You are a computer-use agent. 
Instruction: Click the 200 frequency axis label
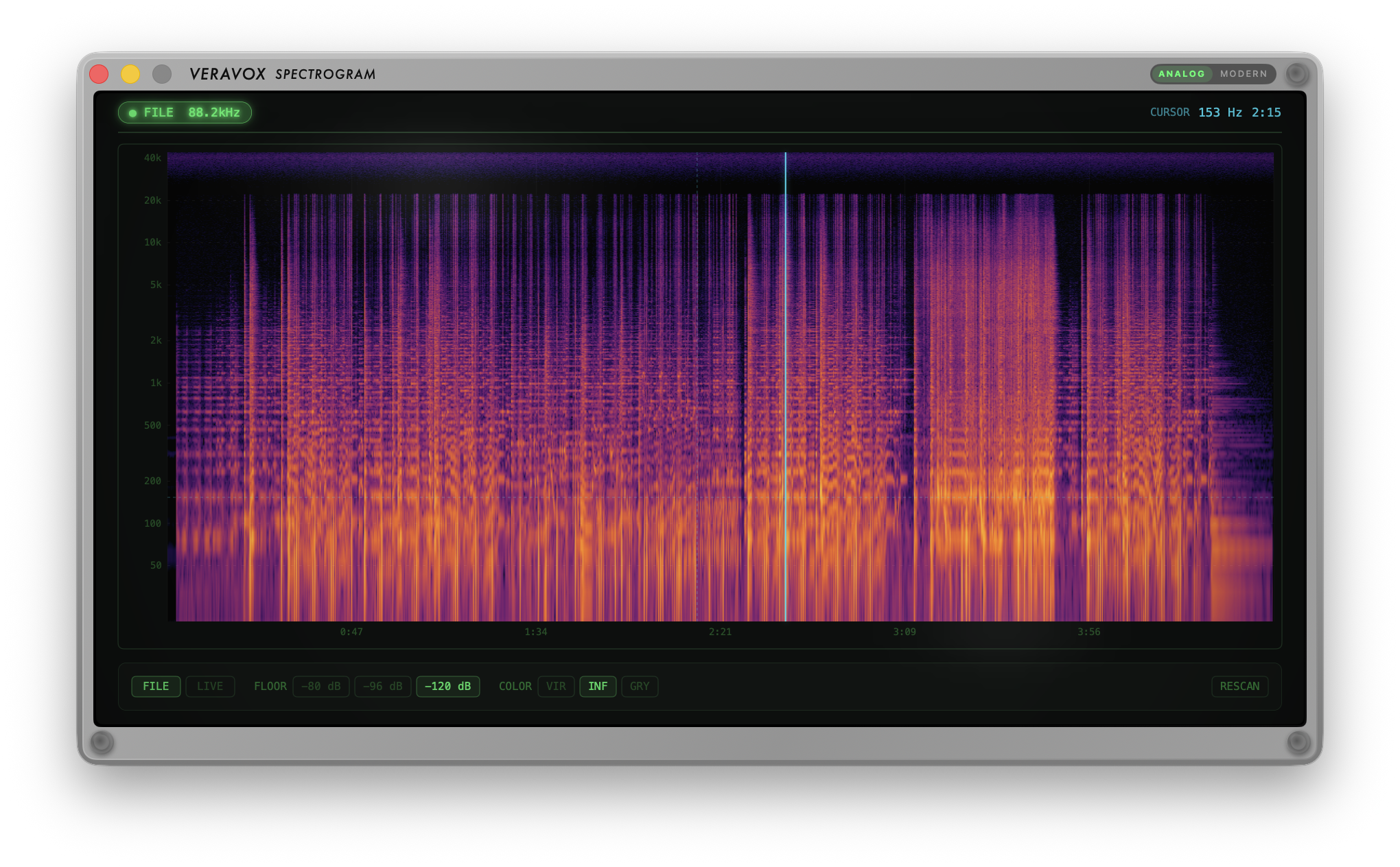coord(152,481)
